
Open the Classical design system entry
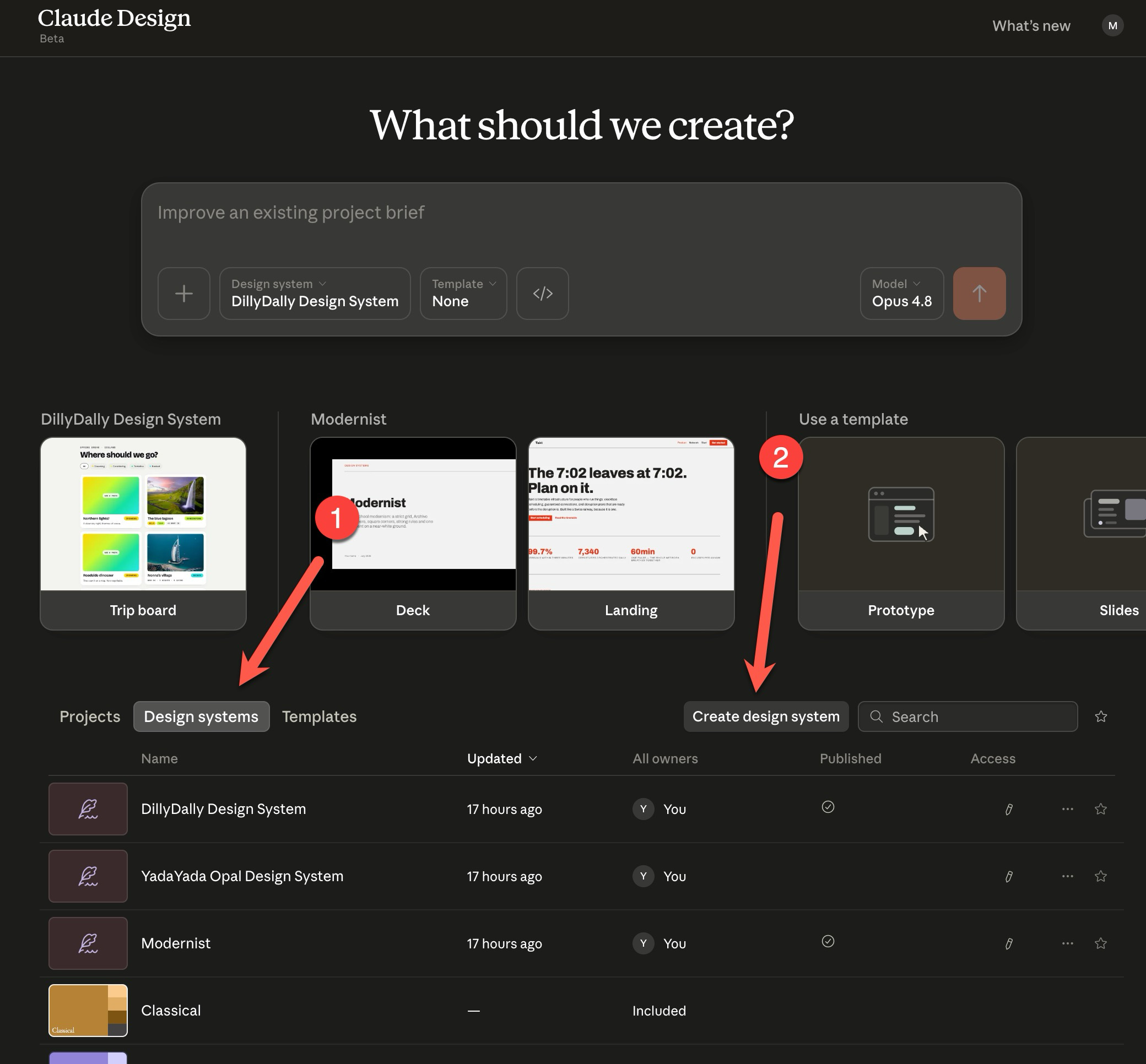coord(171,1011)
